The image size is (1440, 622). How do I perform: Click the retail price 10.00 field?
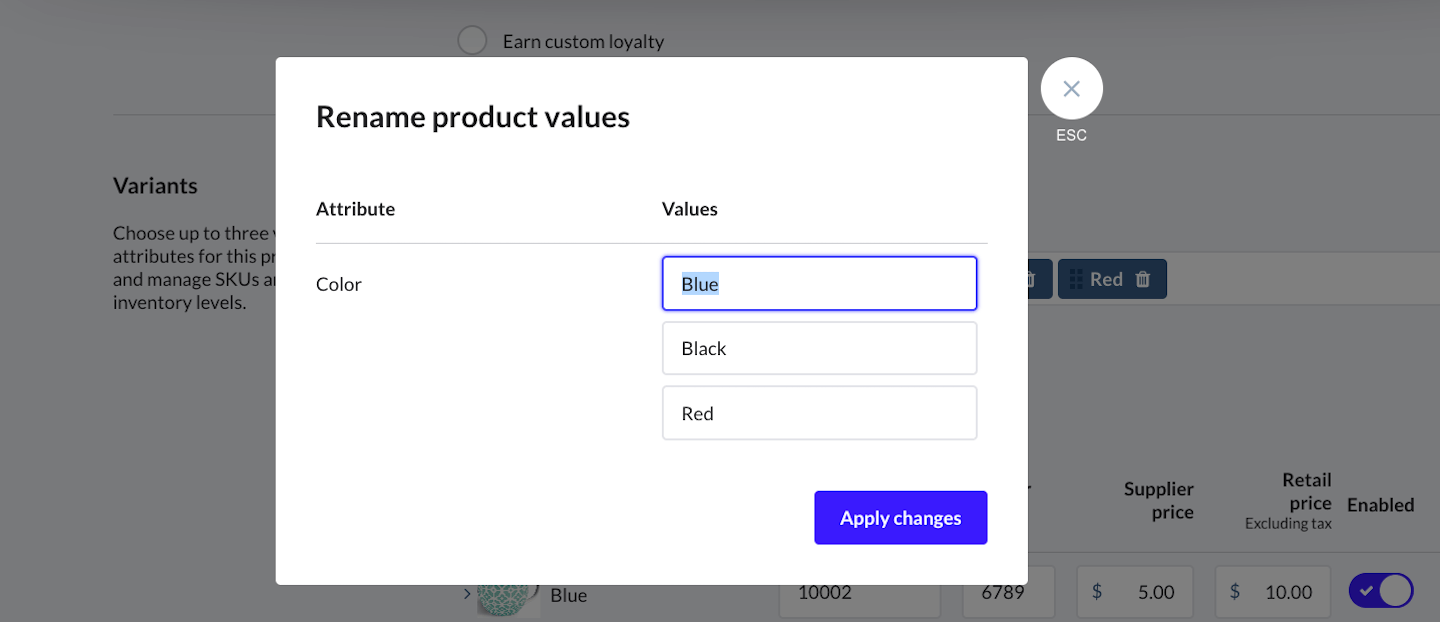[x=1272, y=592]
